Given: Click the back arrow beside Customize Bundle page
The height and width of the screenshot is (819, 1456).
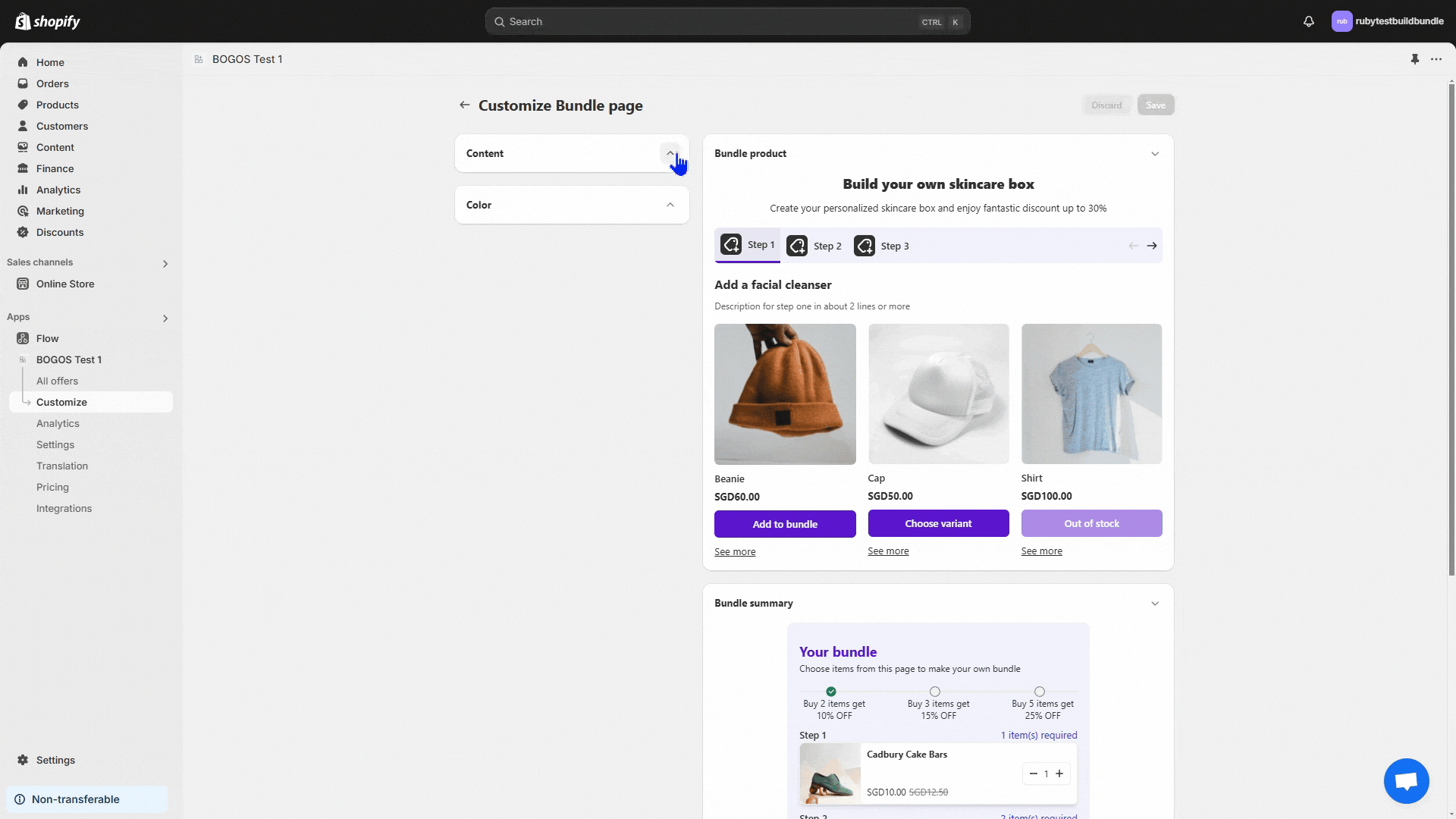Looking at the screenshot, I should point(464,105).
